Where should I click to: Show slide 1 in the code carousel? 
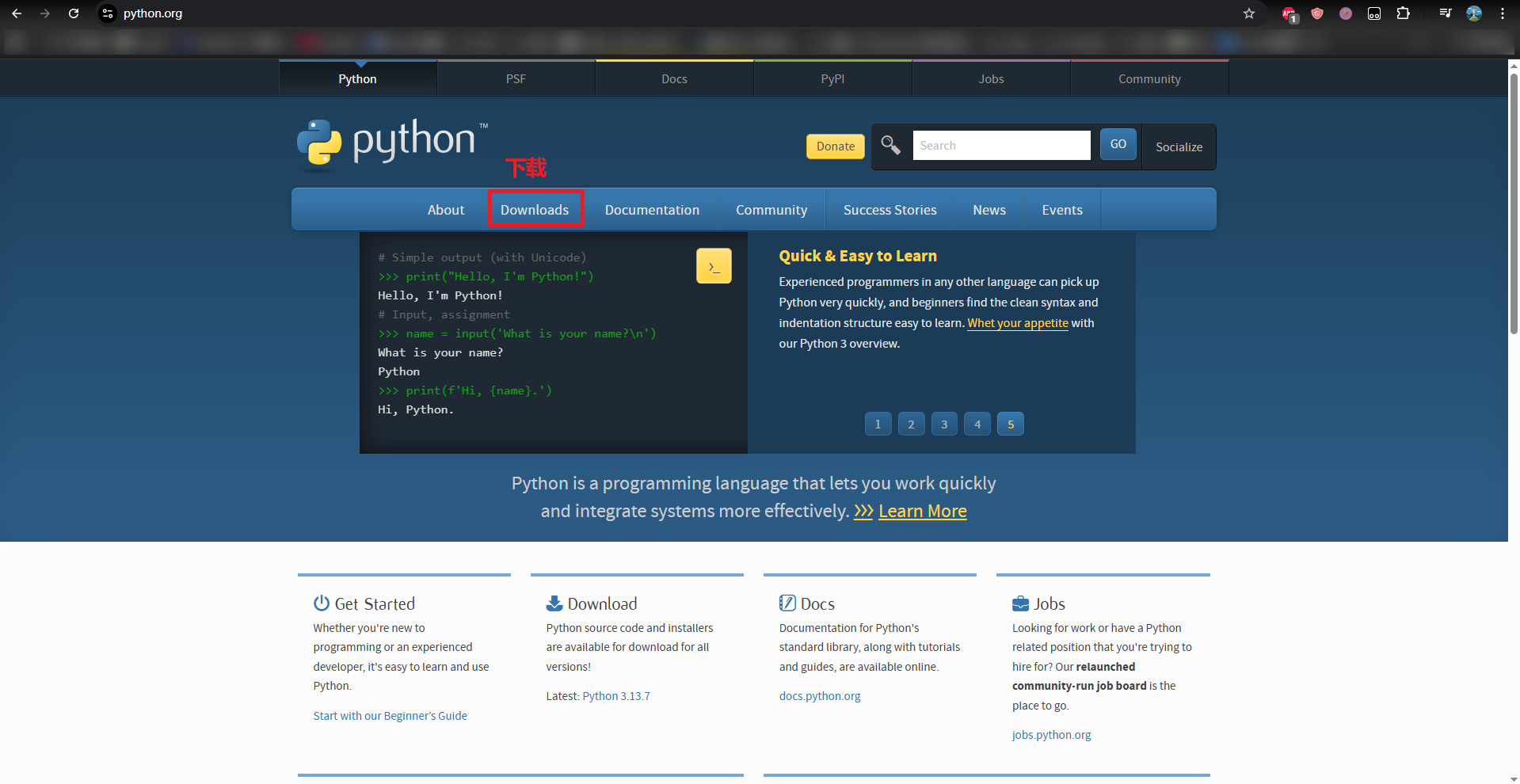pos(878,424)
